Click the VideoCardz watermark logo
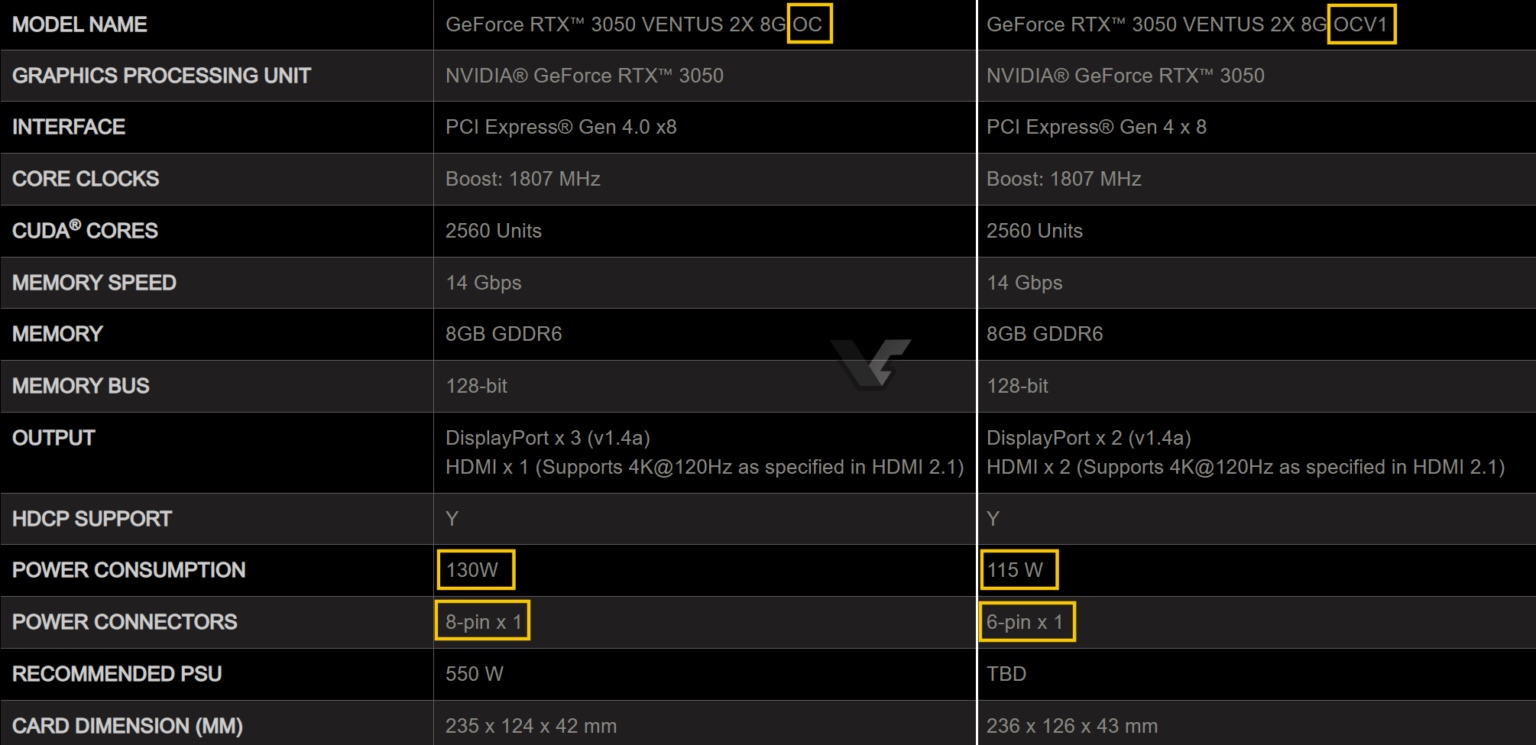1536x745 pixels. coord(869,362)
